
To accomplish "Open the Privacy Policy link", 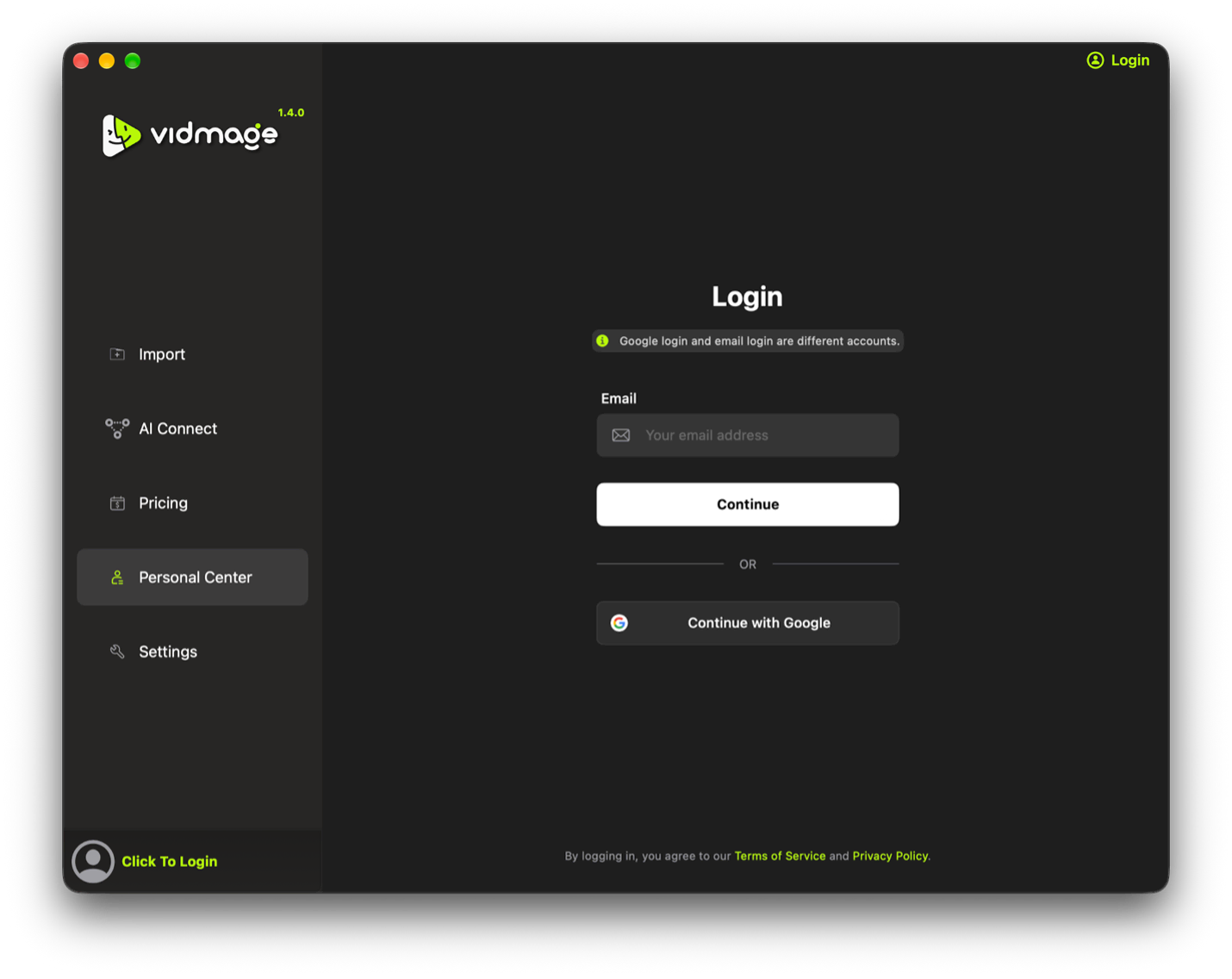I will (890, 856).
